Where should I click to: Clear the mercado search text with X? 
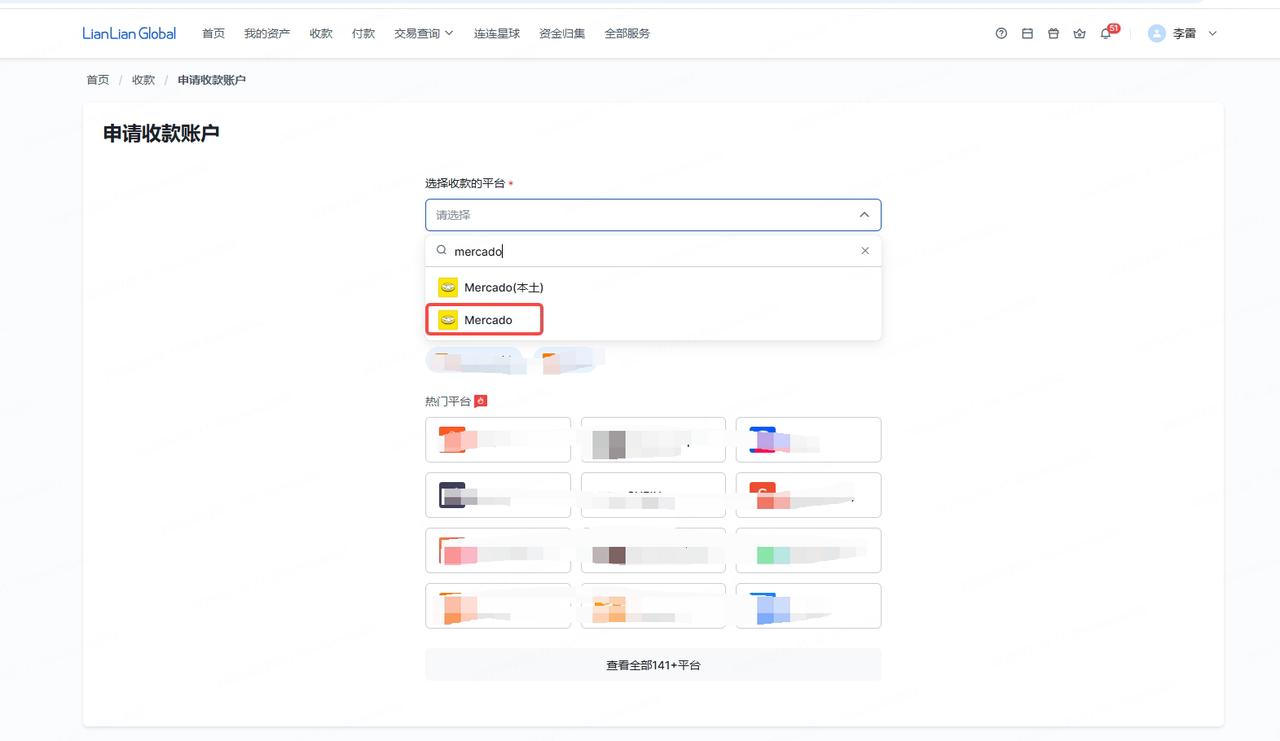(865, 251)
